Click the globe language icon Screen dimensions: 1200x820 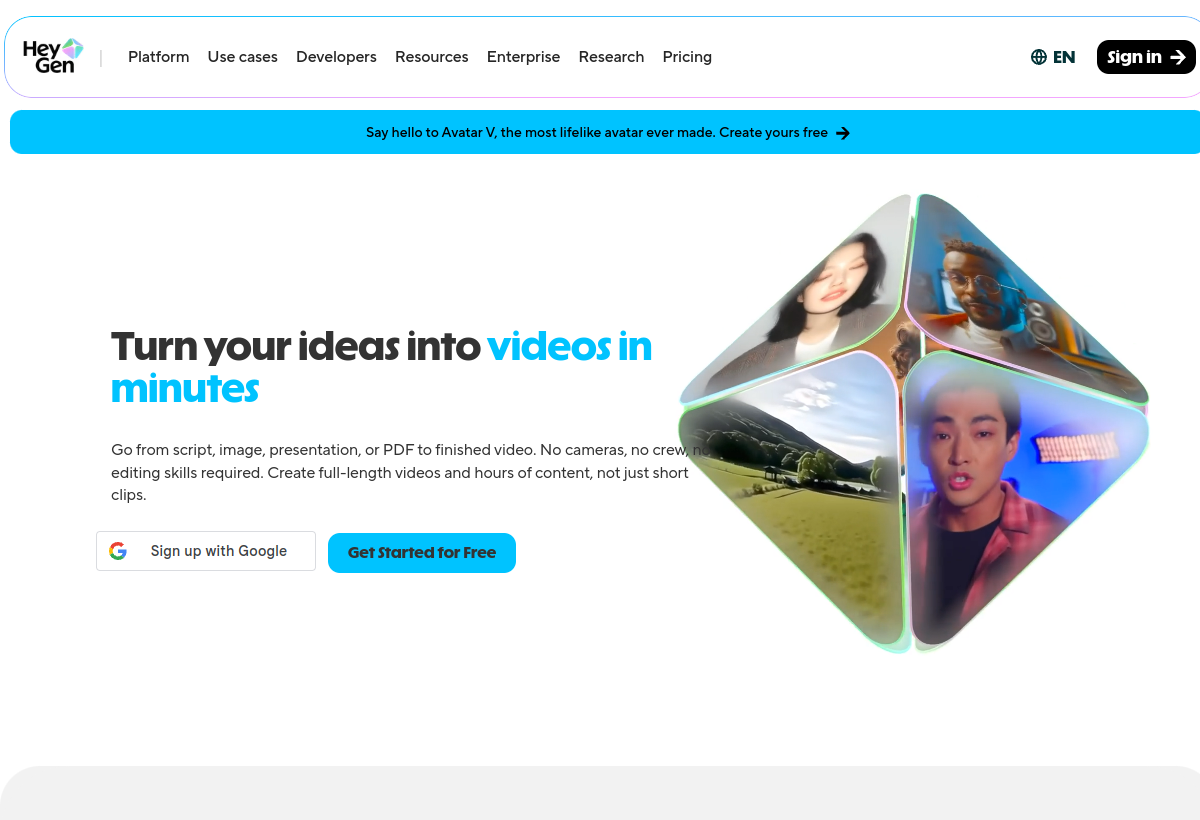tap(1038, 57)
